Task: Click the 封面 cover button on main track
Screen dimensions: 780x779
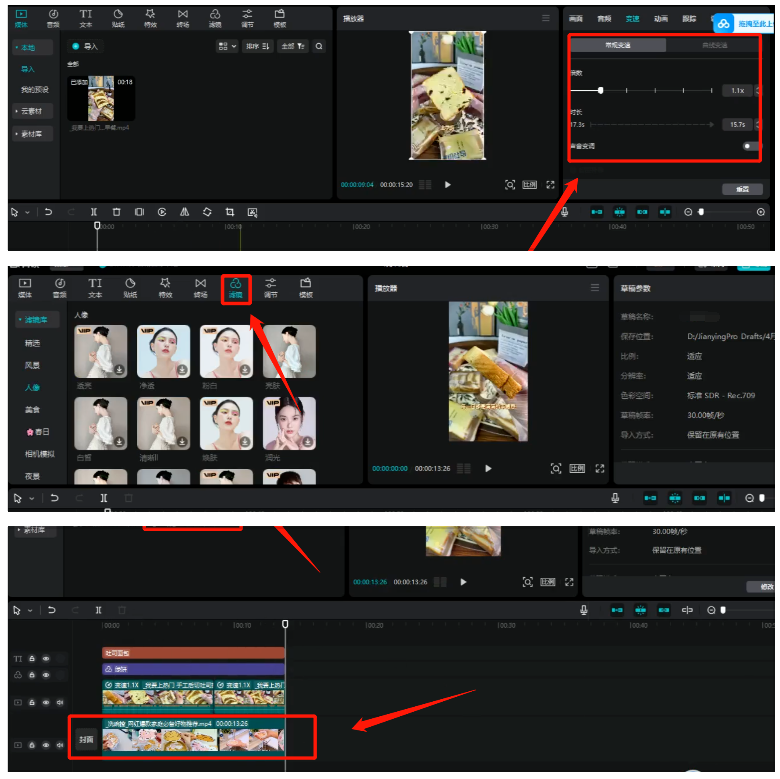Action: pos(86,740)
